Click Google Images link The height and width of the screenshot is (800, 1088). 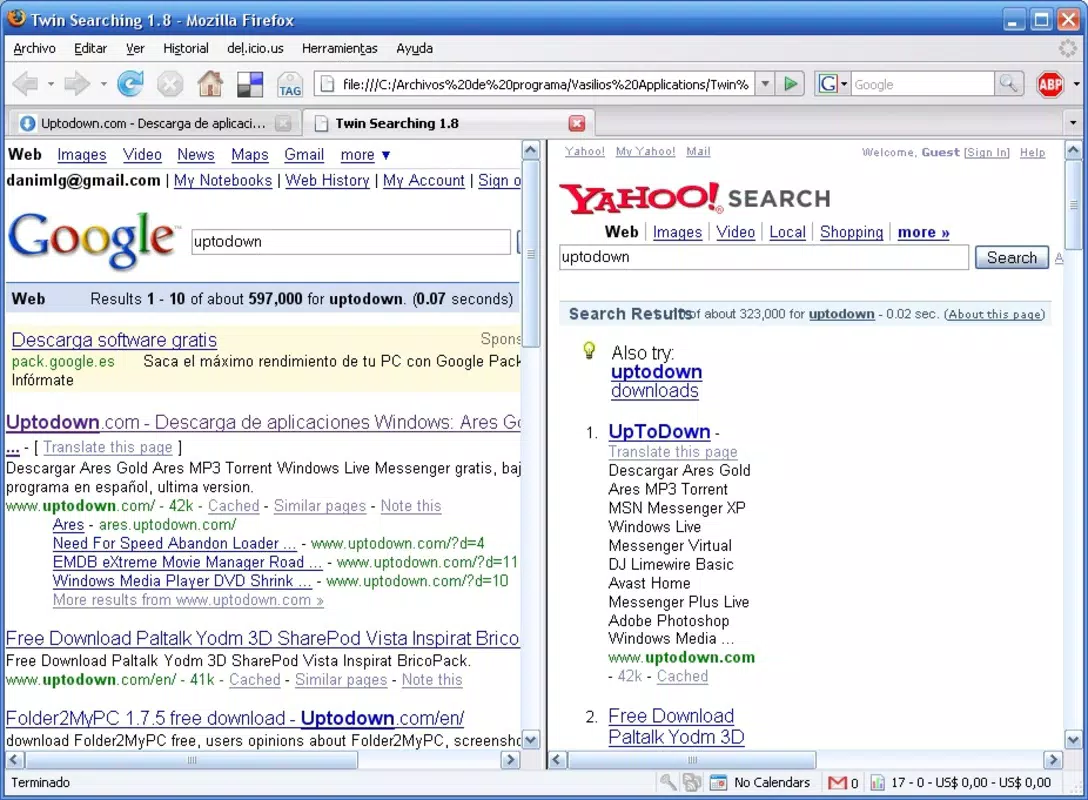coord(82,155)
